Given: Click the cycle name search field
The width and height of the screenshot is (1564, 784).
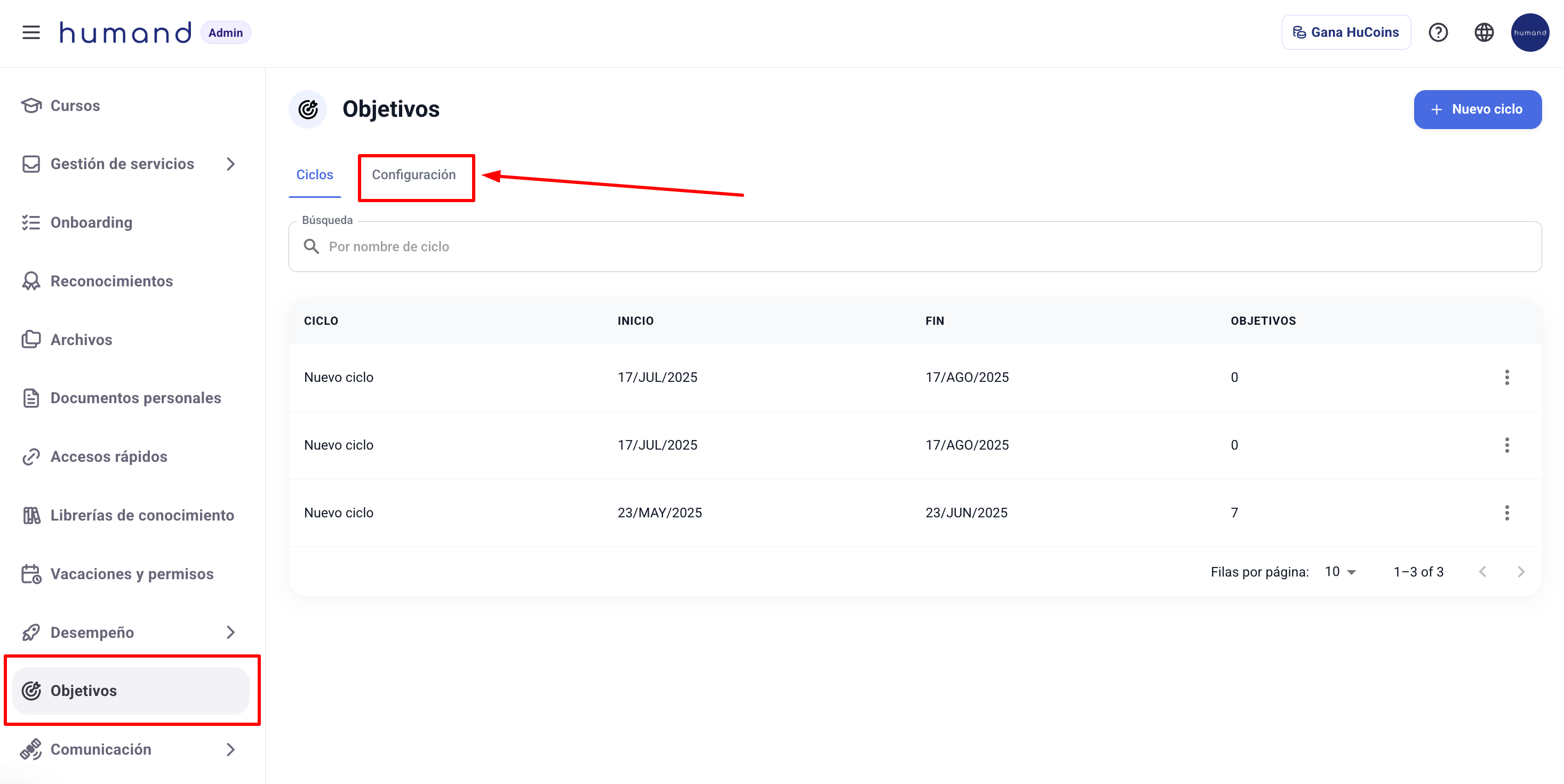Looking at the screenshot, I should coord(911,246).
